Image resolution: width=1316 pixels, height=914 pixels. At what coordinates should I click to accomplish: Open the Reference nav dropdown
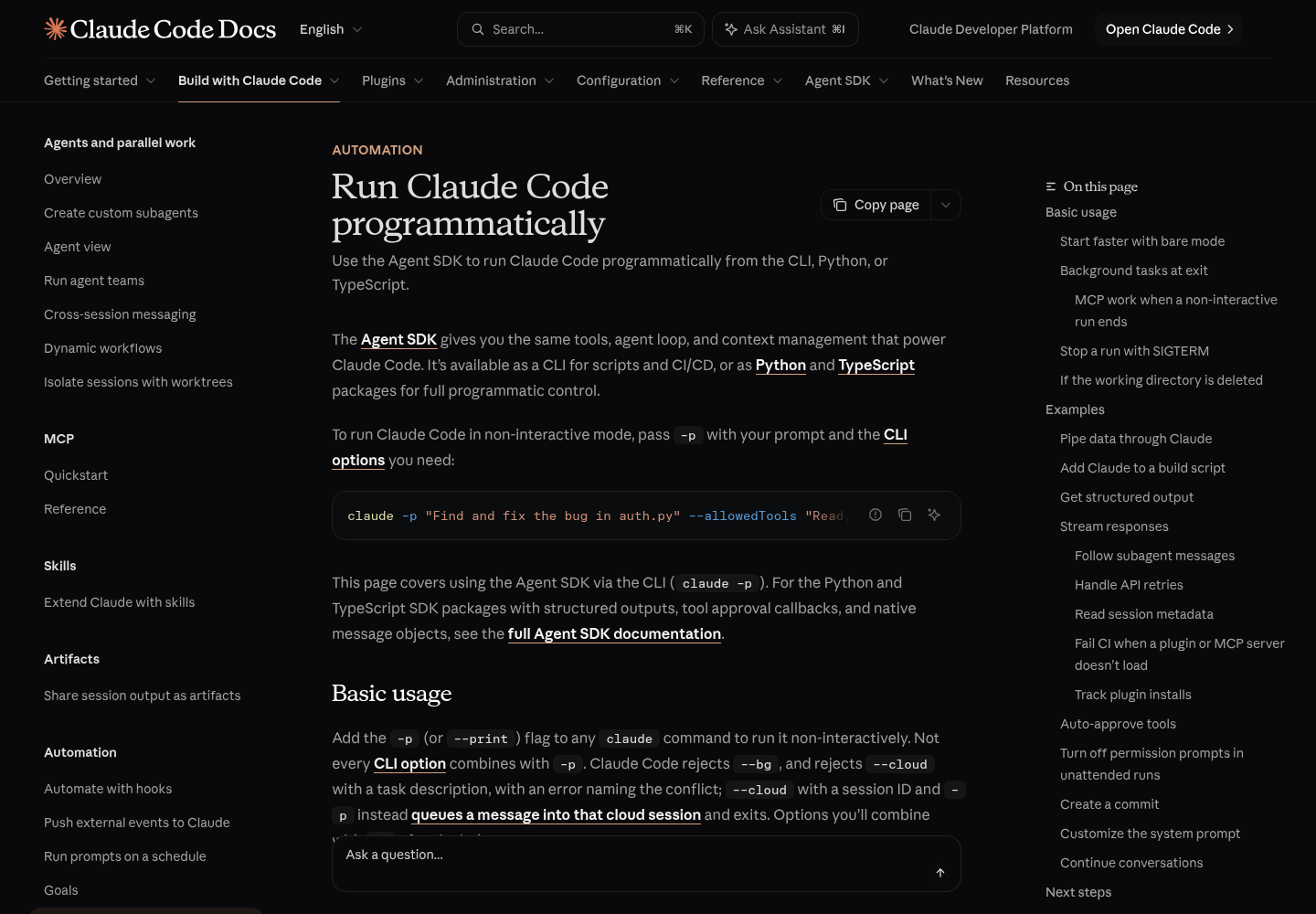(742, 80)
